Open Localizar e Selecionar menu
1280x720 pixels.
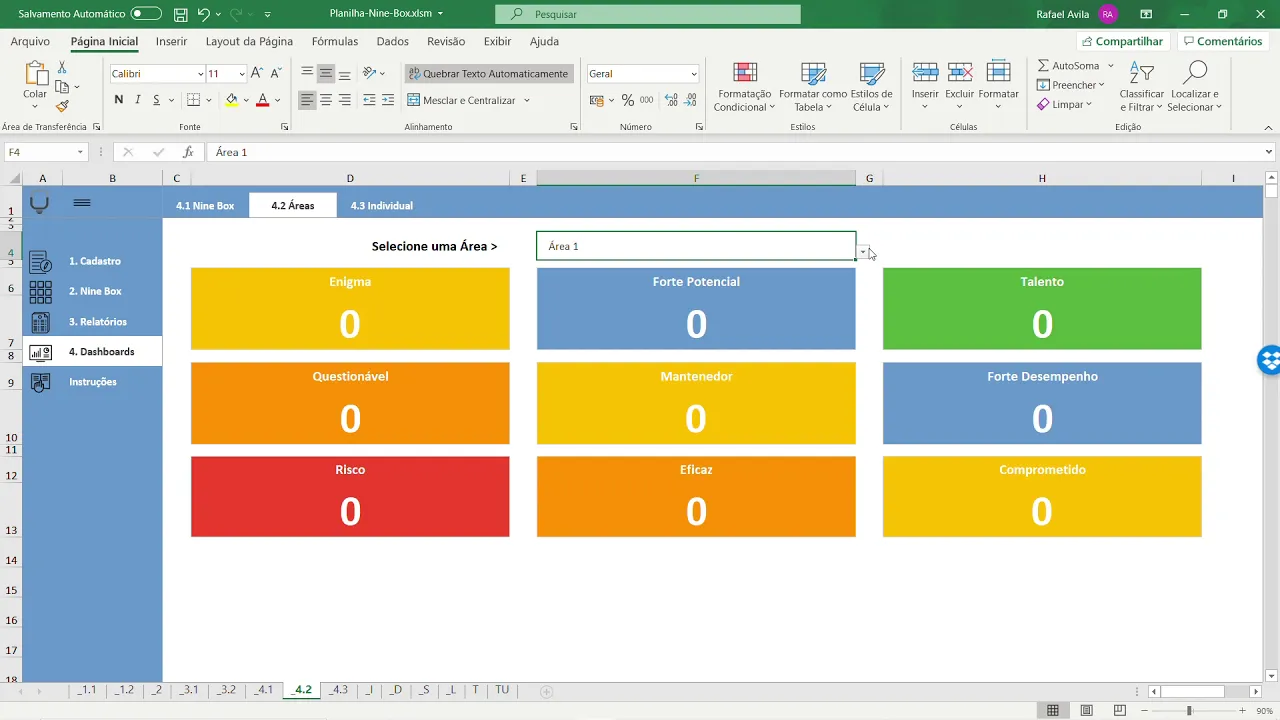click(1194, 87)
